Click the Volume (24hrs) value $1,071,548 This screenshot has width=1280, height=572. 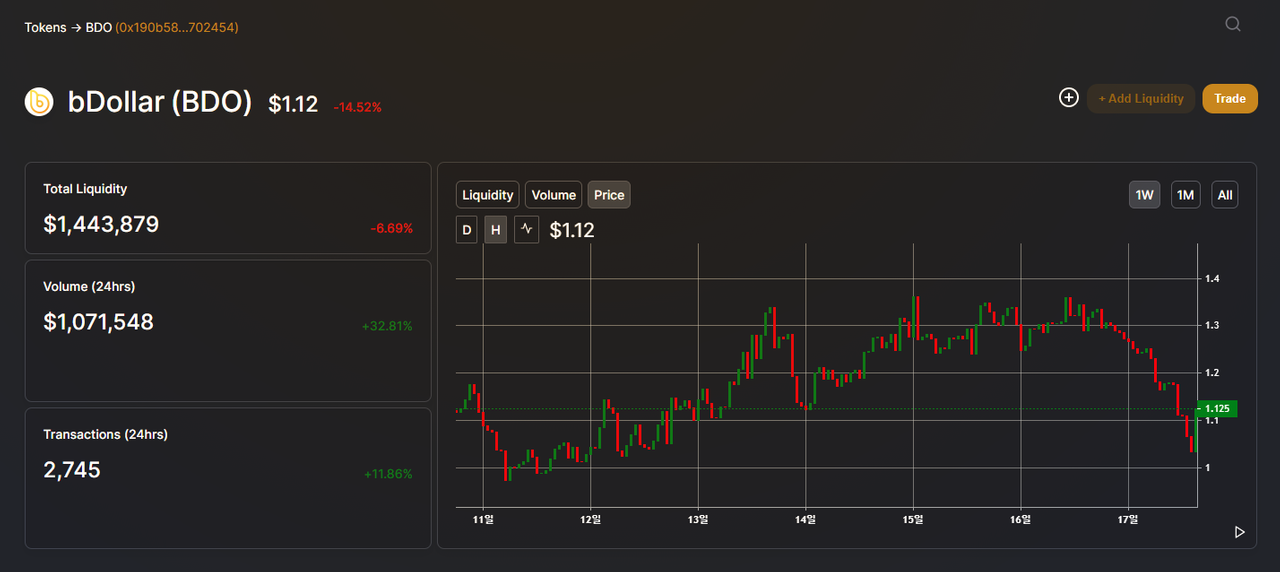tap(98, 322)
